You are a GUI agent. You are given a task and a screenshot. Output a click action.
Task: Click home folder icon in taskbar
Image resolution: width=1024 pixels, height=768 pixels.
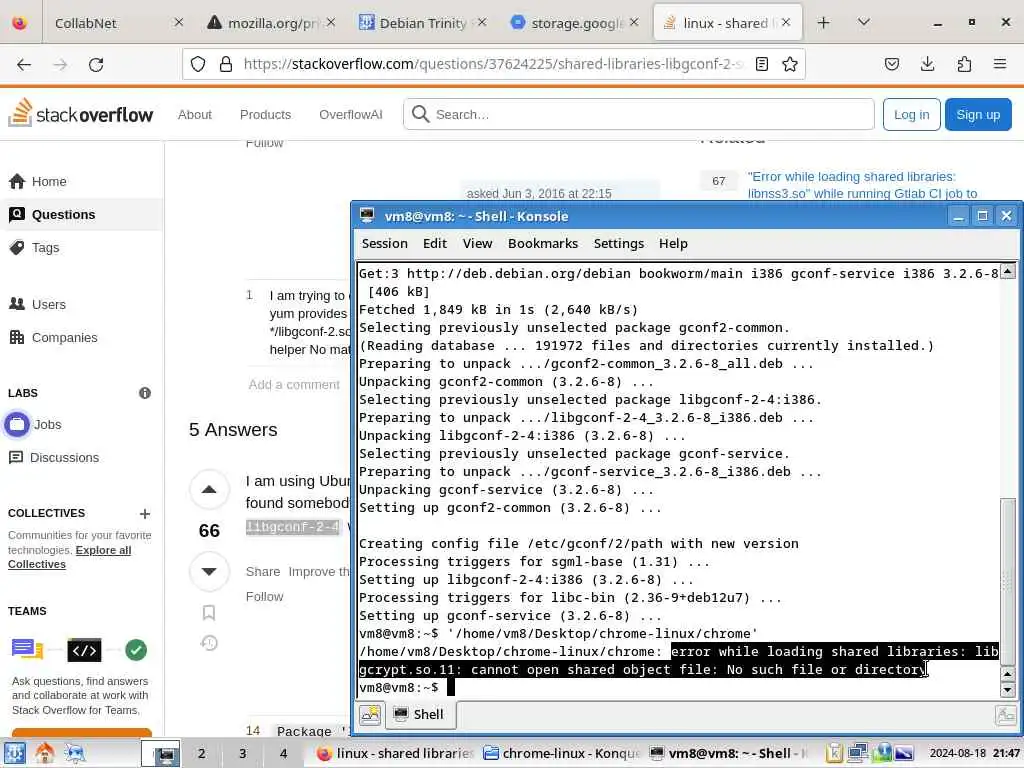click(x=45, y=754)
